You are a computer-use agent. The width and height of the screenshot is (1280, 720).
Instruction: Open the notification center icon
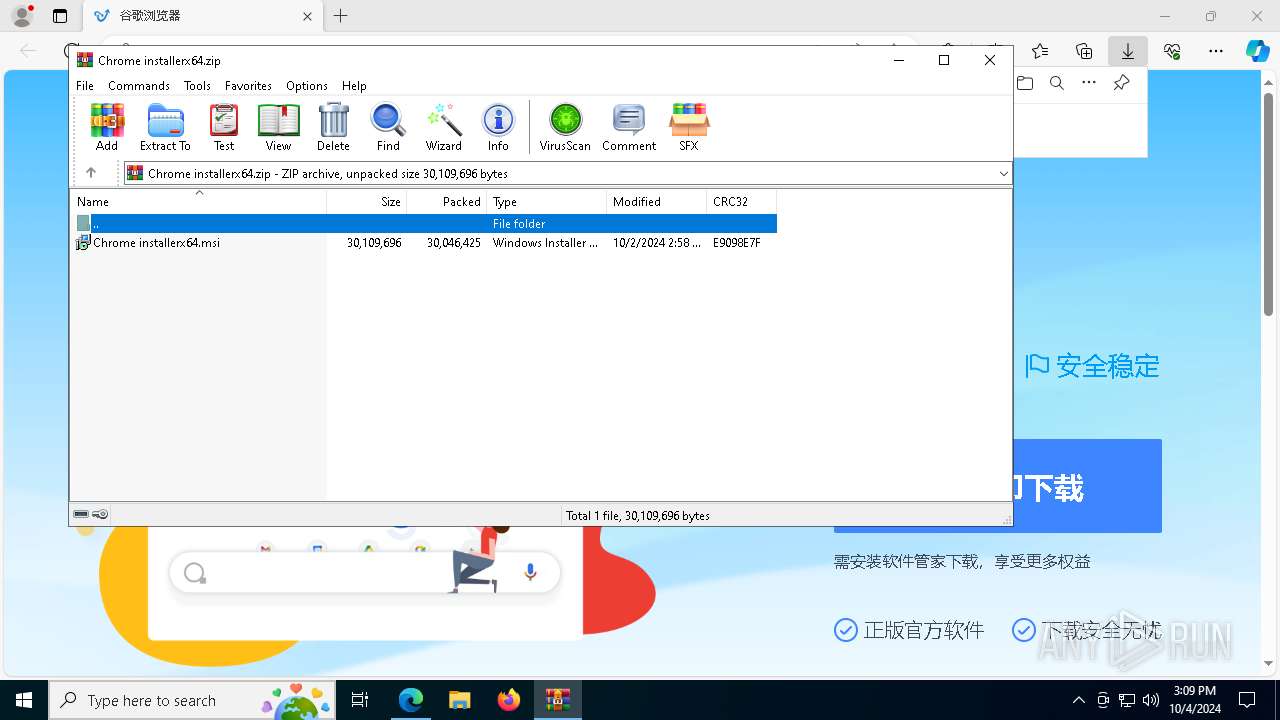[1247, 700]
